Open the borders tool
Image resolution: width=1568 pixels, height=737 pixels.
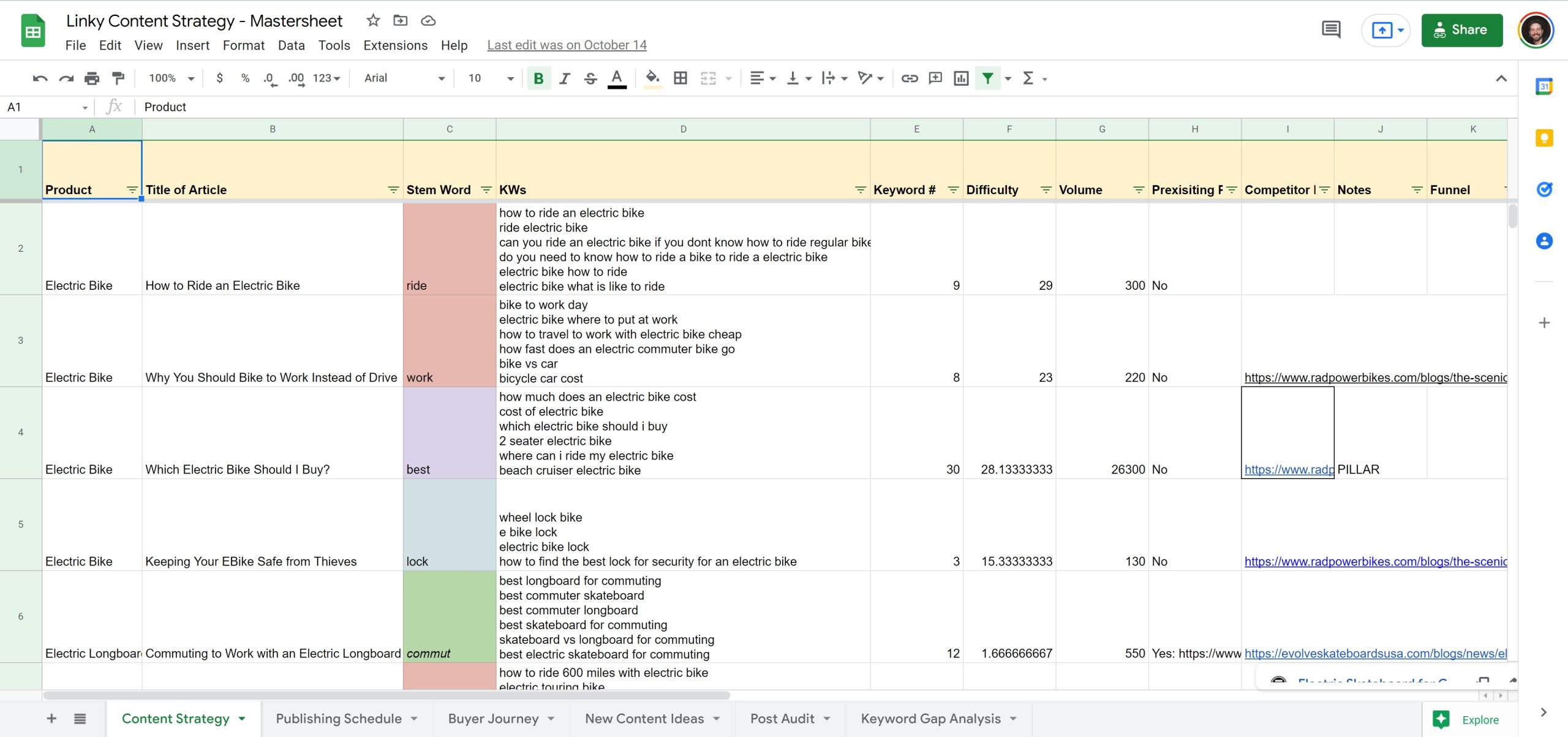(680, 78)
